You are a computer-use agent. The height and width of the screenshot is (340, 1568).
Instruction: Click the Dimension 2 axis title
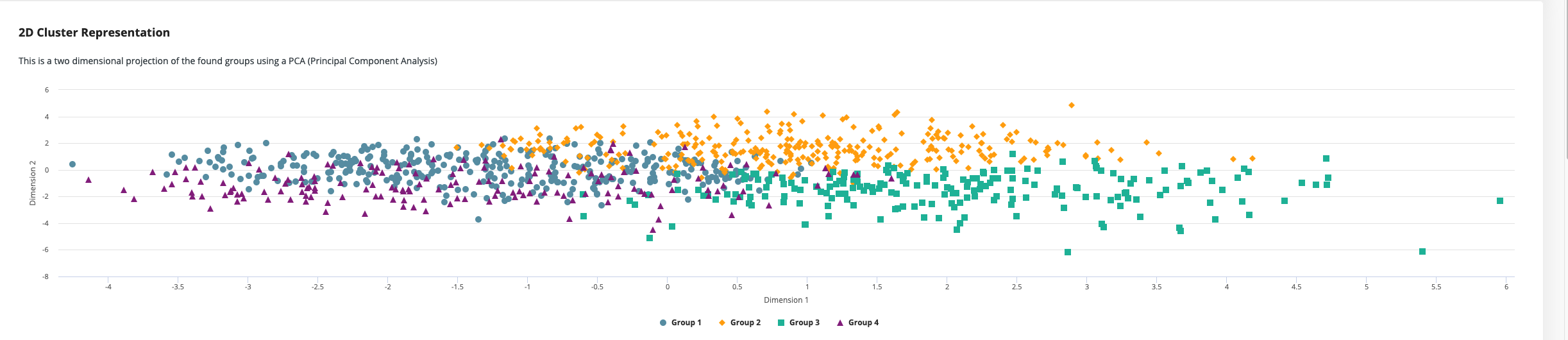point(33,183)
